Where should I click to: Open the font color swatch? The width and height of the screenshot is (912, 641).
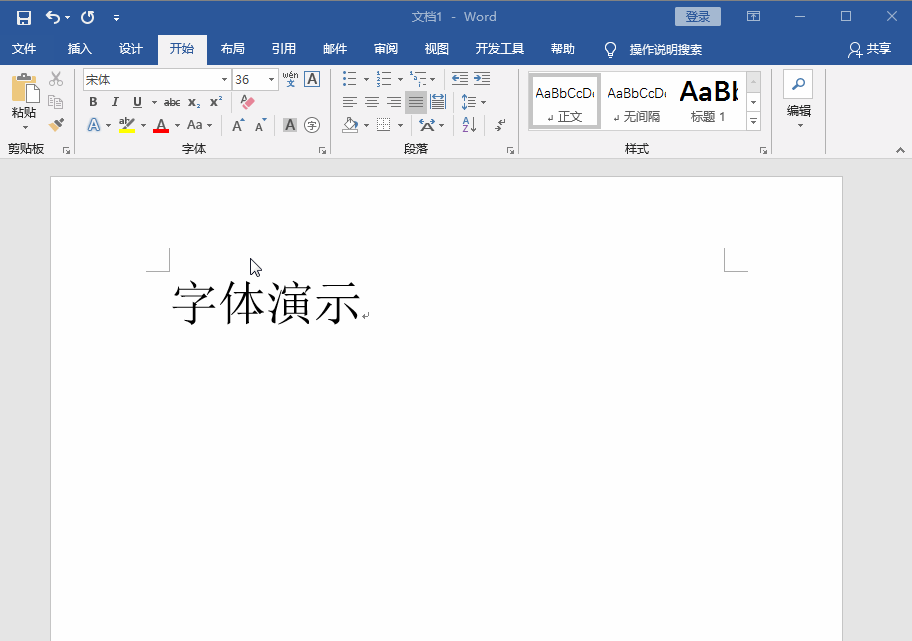tap(160, 124)
